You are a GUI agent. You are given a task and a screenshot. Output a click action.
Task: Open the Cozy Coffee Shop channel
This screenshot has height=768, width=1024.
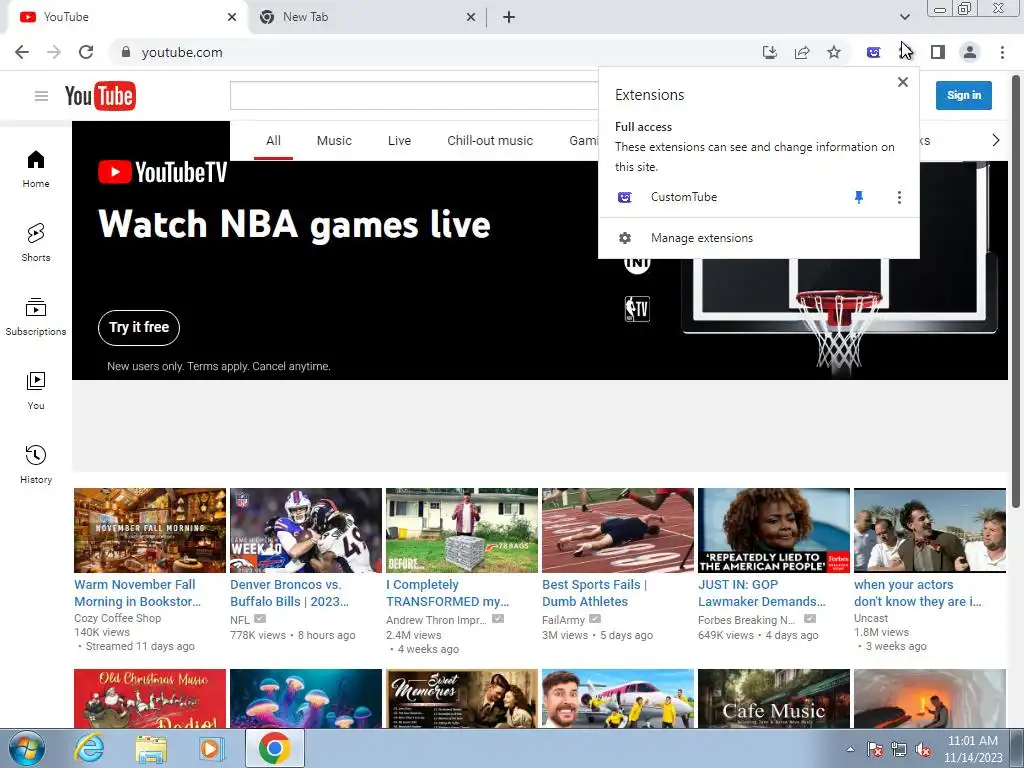(118, 618)
